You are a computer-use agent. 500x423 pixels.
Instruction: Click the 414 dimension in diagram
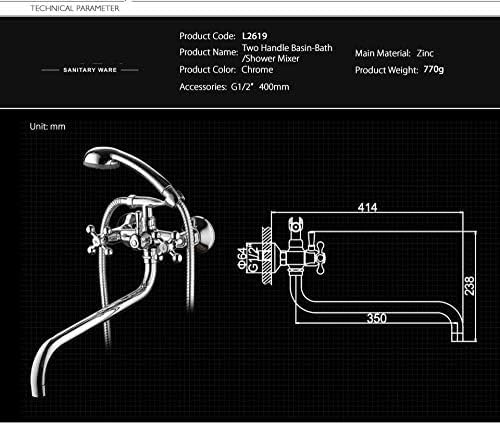(x=367, y=208)
